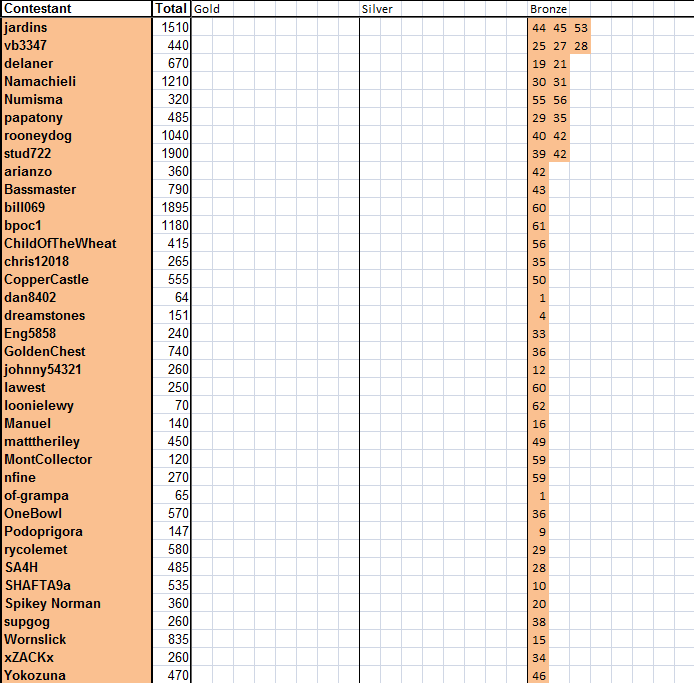The width and height of the screenshot is (694, 683).
Task: Select the Bassmaster name cell
Action: tap(77, 189)
